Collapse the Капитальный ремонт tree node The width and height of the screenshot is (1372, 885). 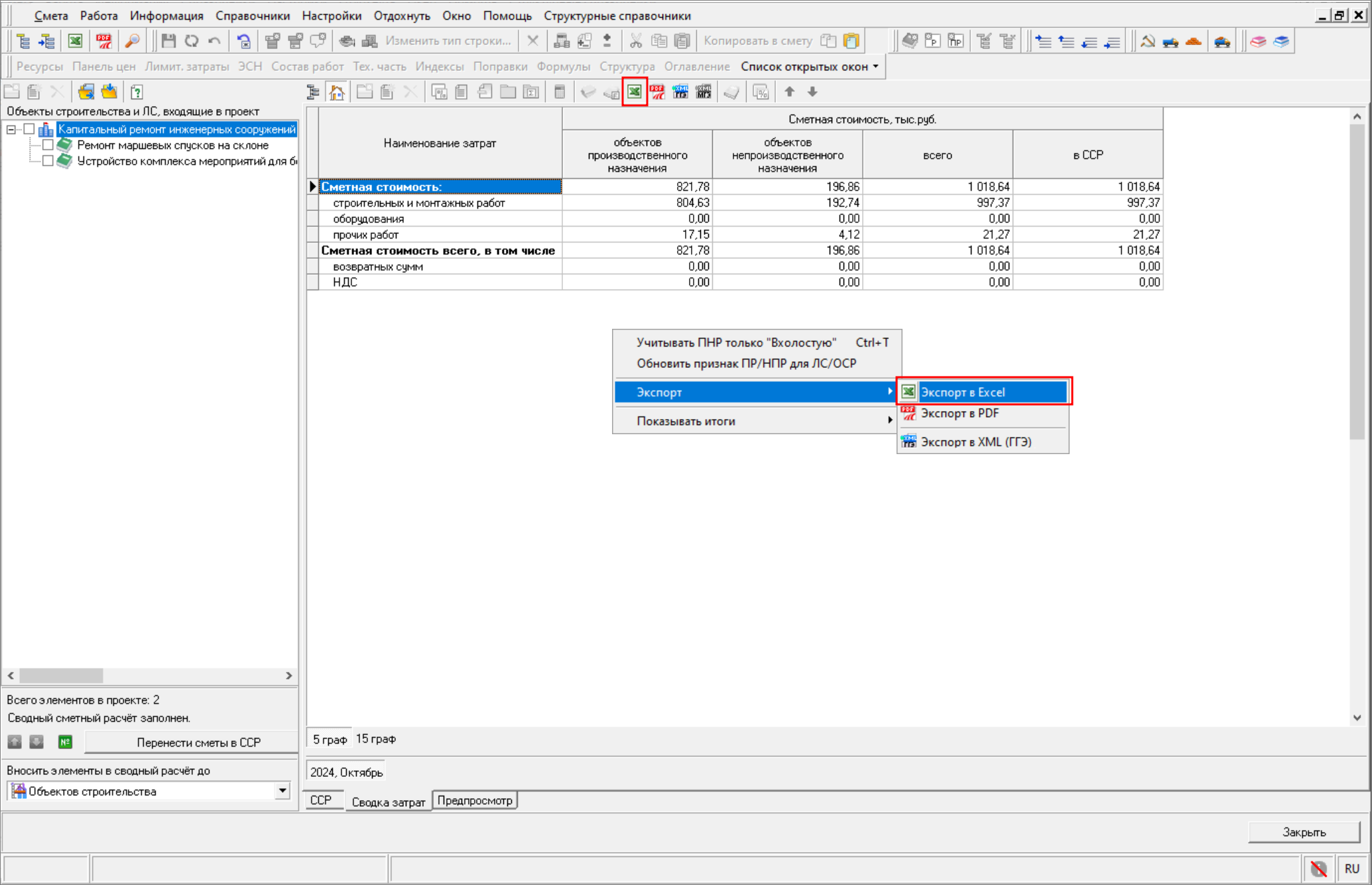click(x=11, y=129)
